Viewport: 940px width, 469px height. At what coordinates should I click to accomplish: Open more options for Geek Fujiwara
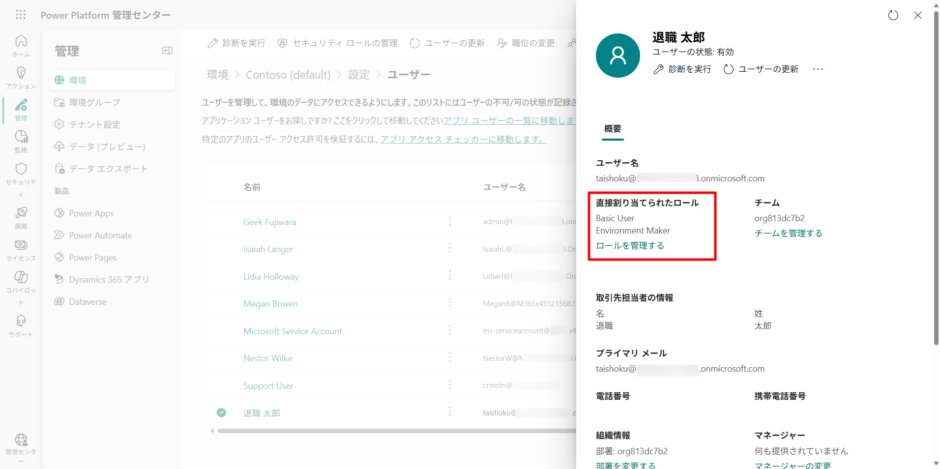pyautogui.click(x=450, y=221)
